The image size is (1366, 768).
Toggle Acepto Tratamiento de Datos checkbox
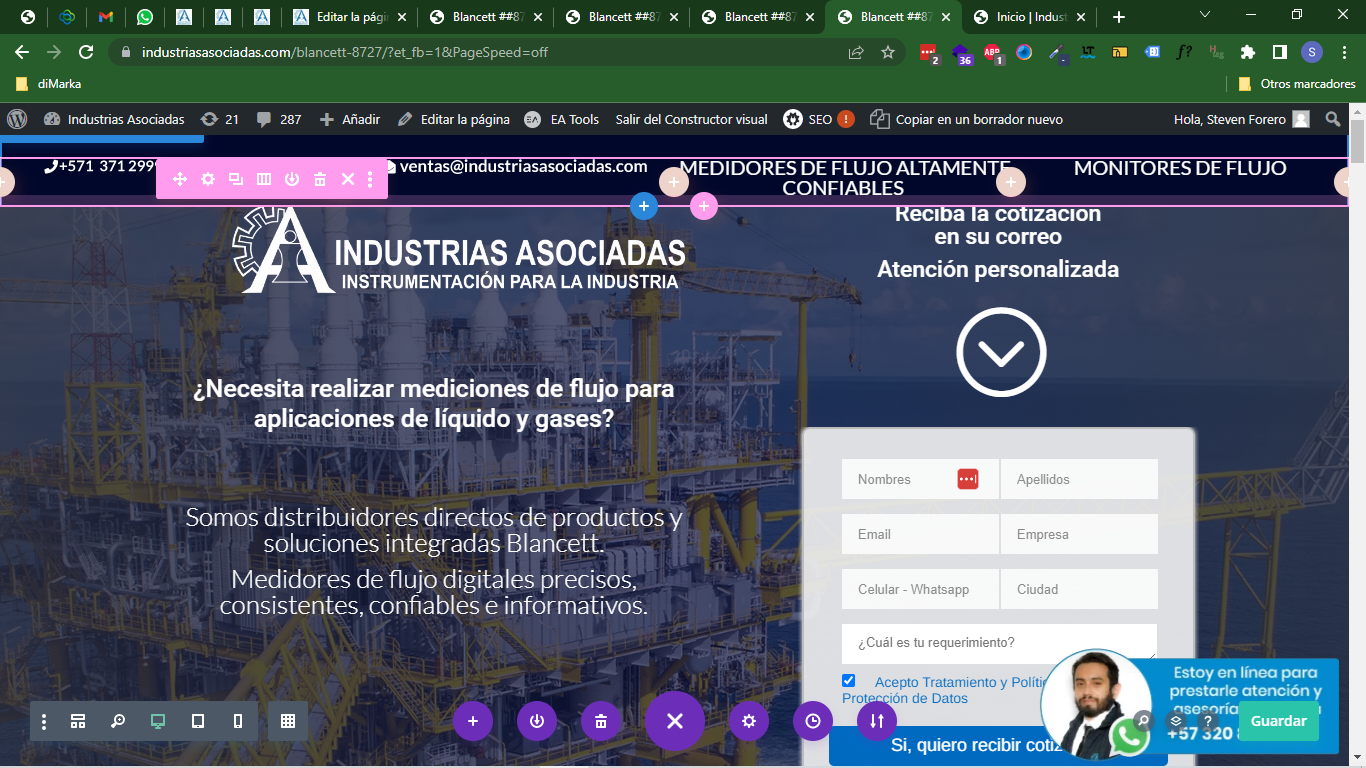(849, 681)
